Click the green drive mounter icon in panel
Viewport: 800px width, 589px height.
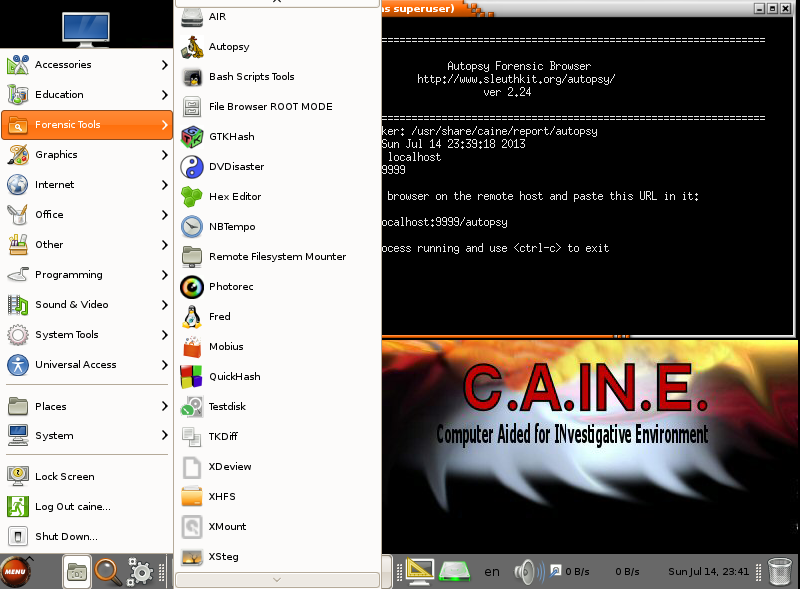455,572
